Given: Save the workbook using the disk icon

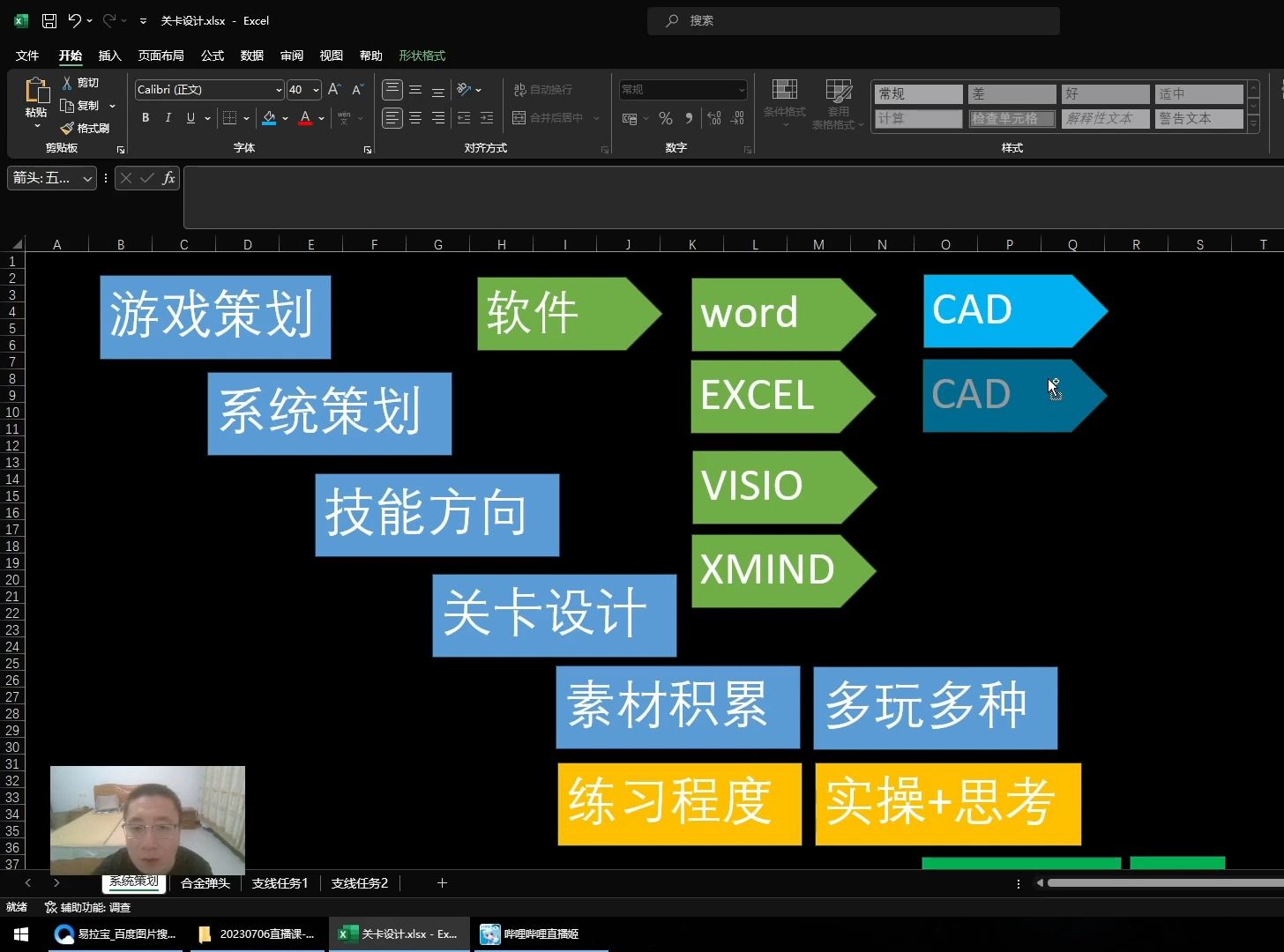Looking at the screenshot, I should (x=49, y=20).
